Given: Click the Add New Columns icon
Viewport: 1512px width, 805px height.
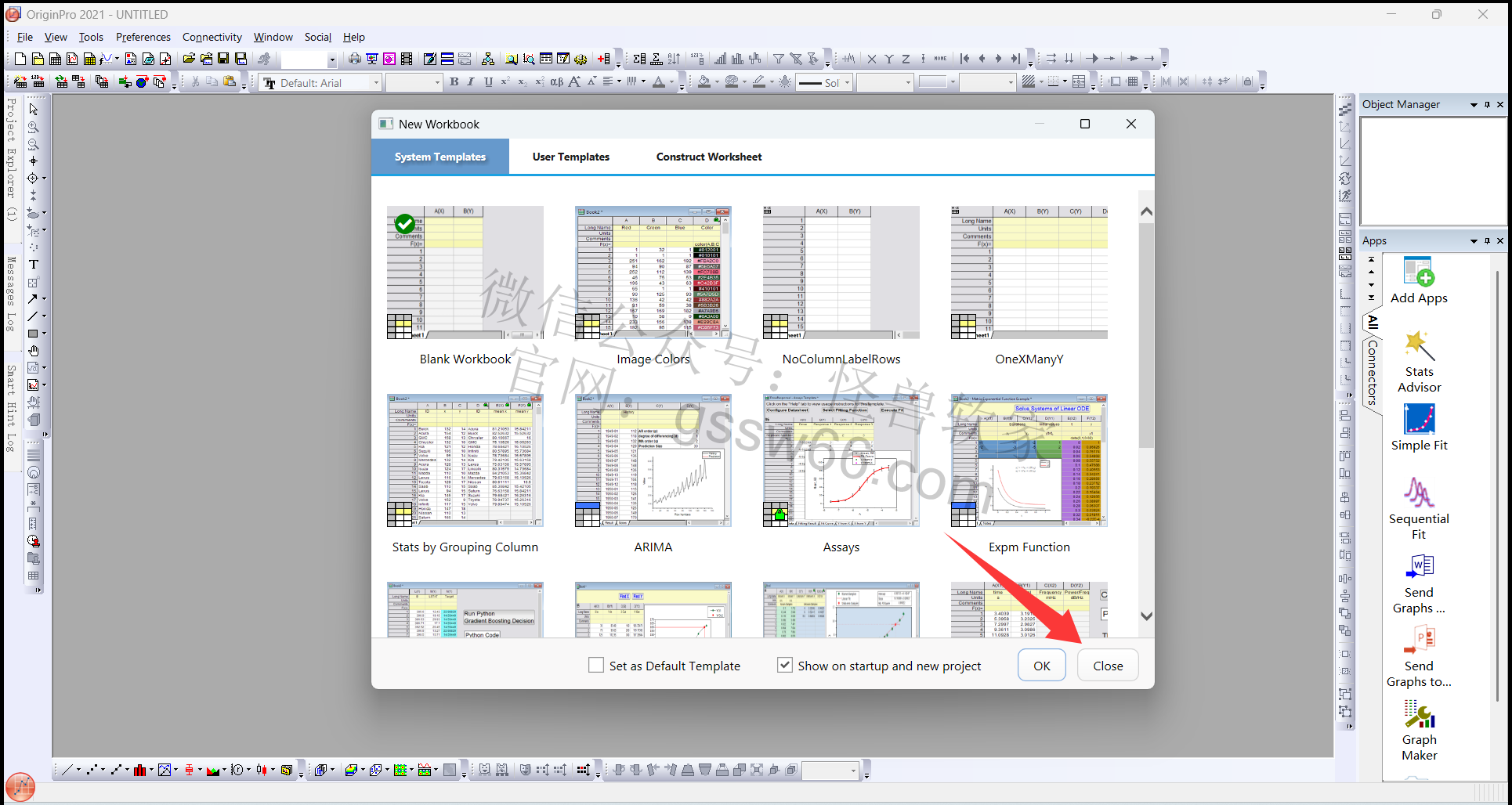Looking at the screenshot, I should (604, 59).
